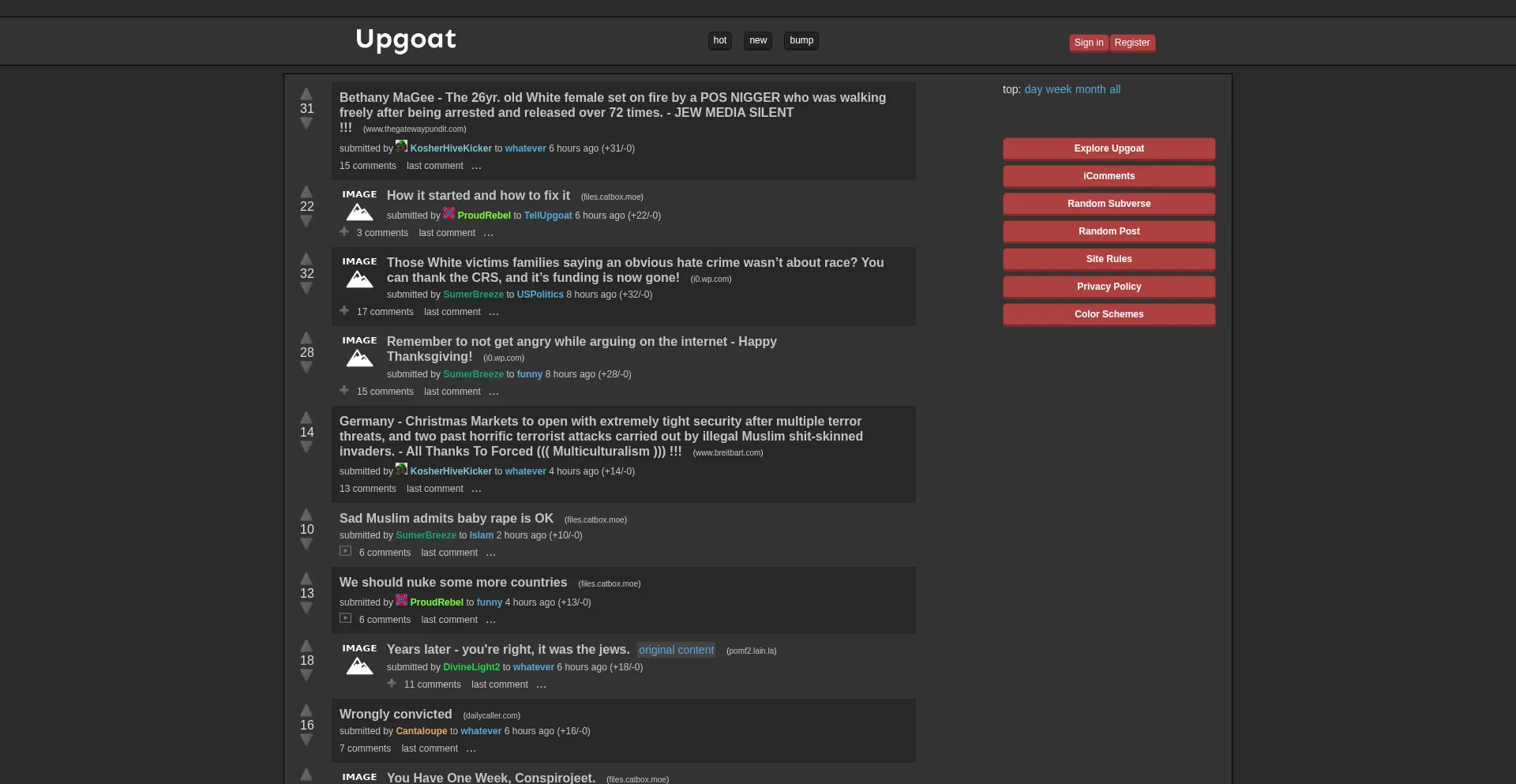The width and height of the screenshot is (1516, 784).
Task: Toggle downvote on the post scored 10
Action: [x=306, y=545]
